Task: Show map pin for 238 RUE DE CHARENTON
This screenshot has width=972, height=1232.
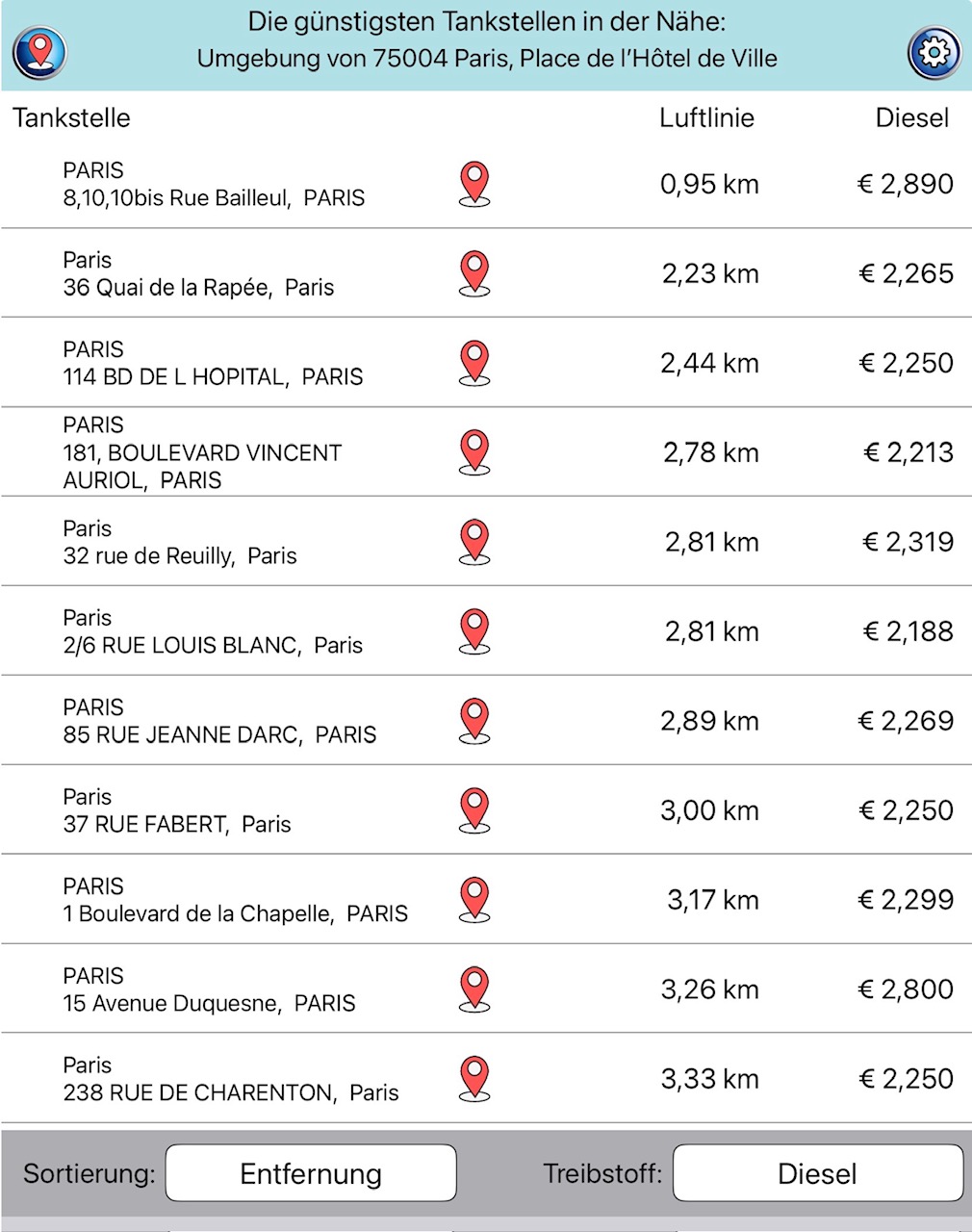Action: (474, 1079)
